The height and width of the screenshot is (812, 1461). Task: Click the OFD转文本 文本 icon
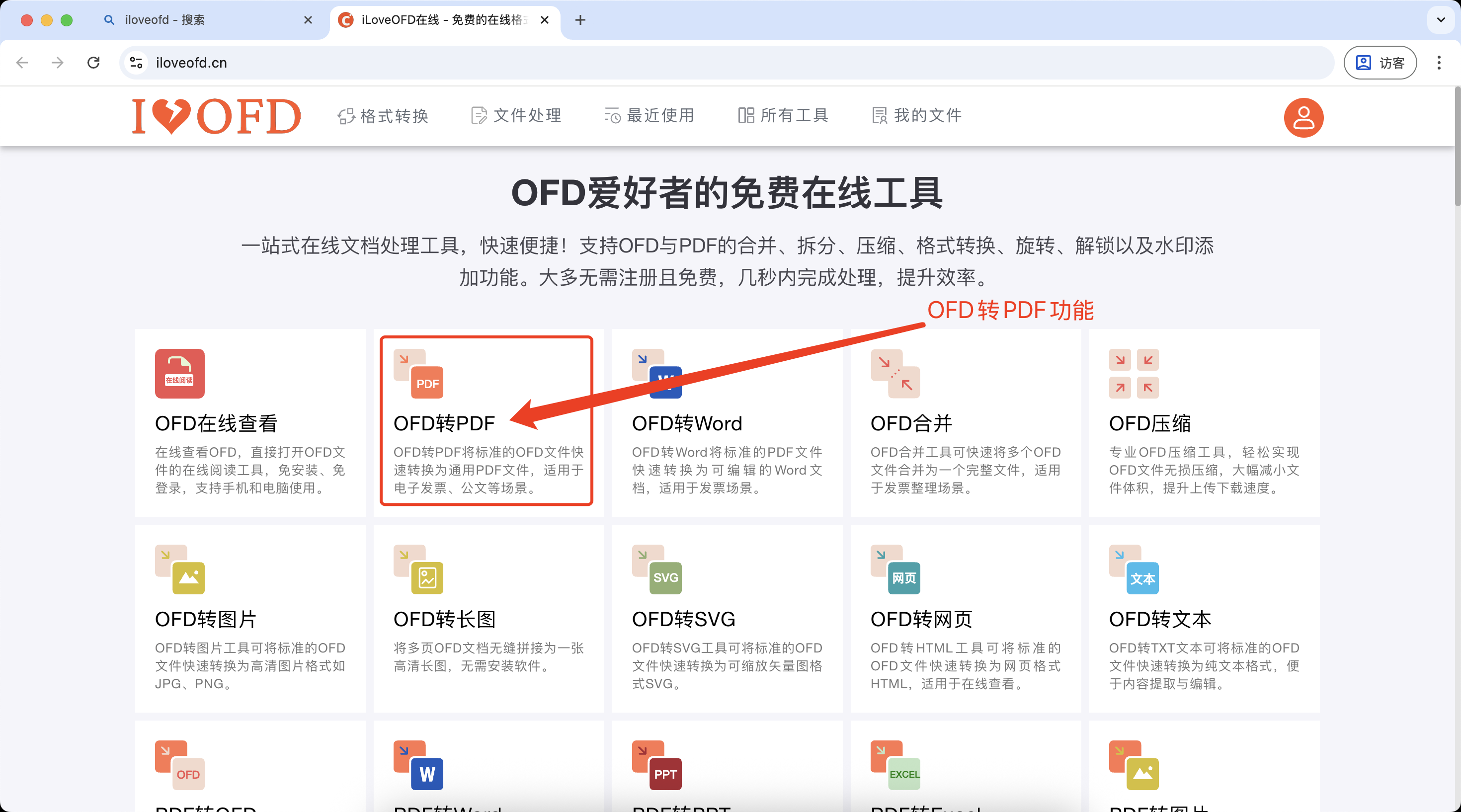1143,577
